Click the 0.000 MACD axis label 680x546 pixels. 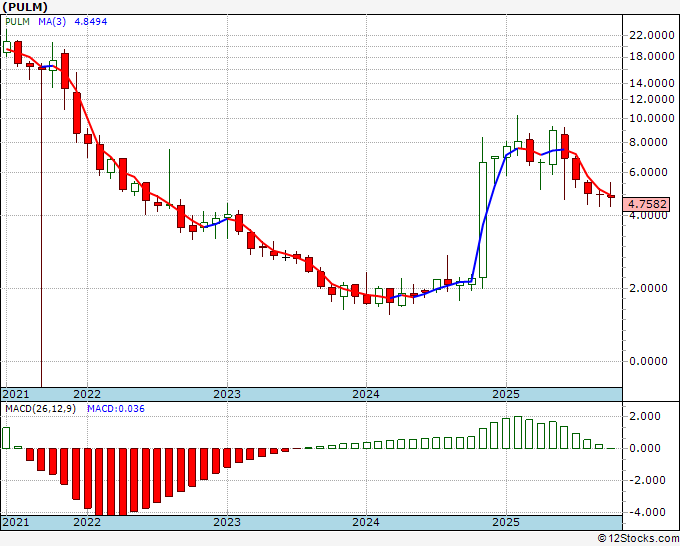646,448
